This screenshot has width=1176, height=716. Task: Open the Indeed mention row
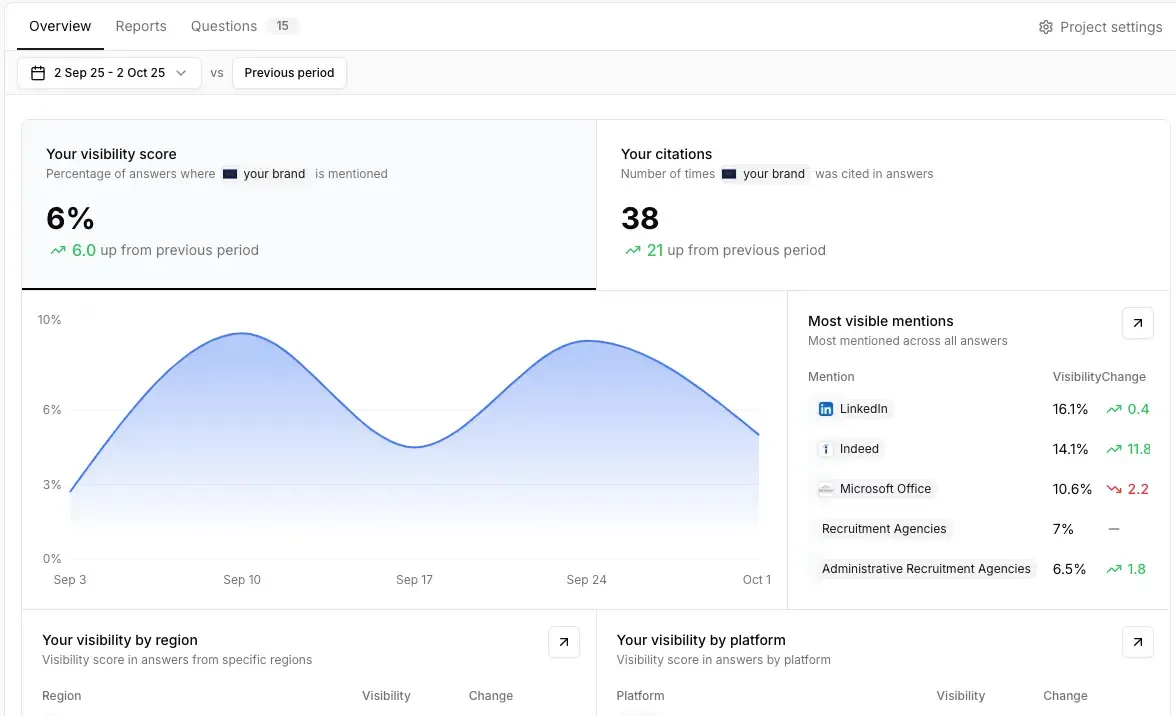pyautogui.click(x=979, y=449)
